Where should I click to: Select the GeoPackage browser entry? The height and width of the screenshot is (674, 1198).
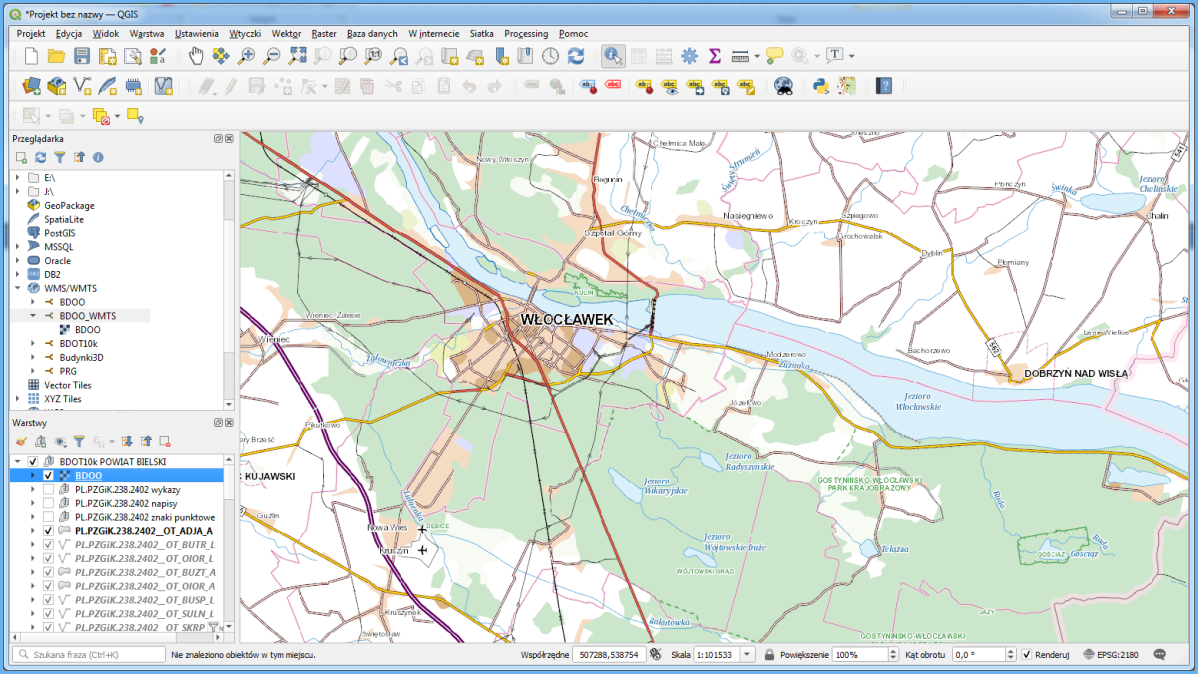(69, 206)
